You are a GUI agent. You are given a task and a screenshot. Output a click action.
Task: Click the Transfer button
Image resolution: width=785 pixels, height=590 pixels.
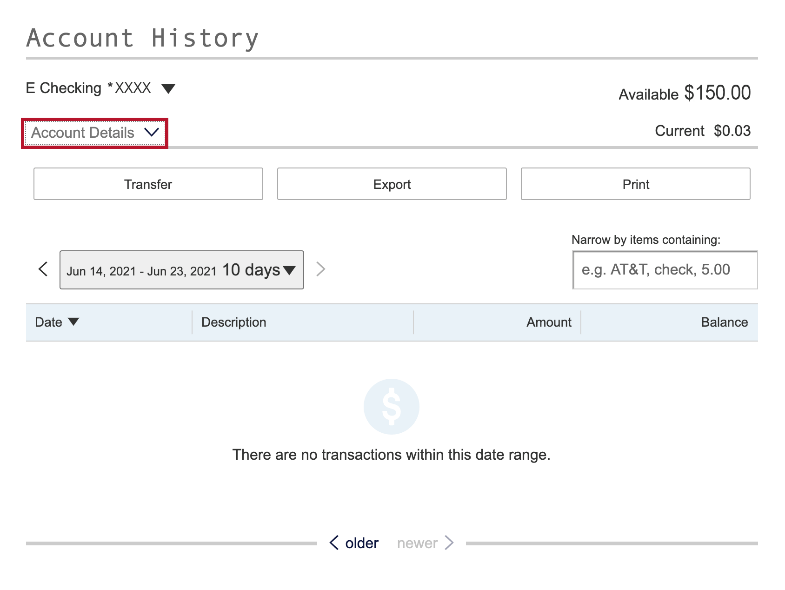coord(148,184)
